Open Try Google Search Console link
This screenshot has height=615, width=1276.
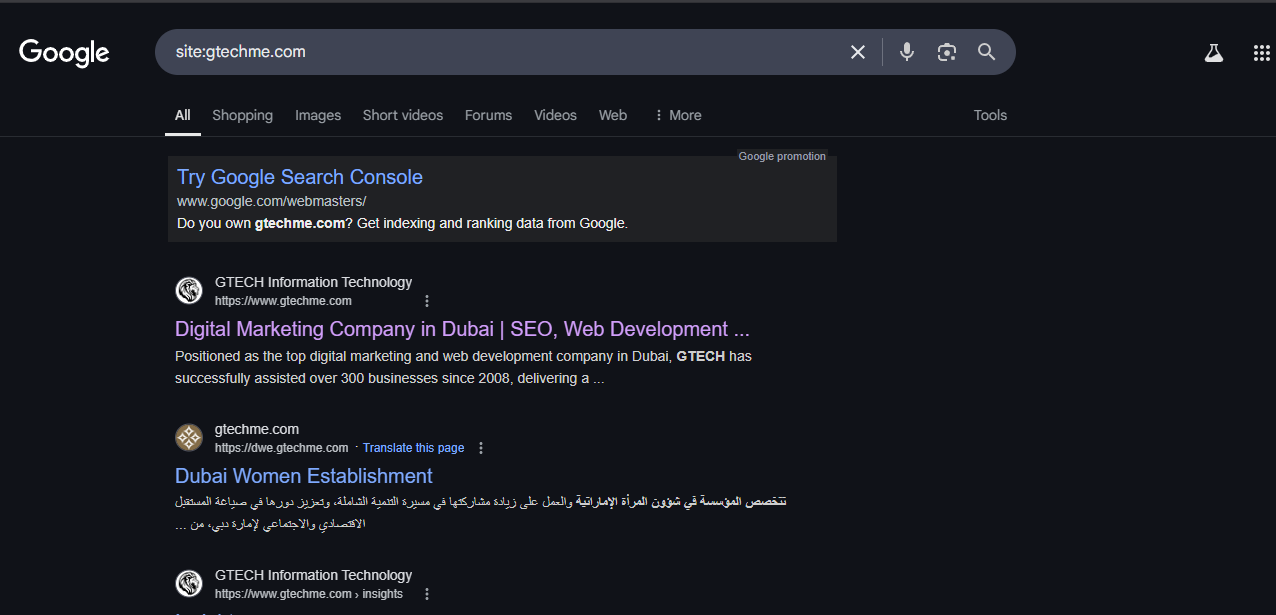tap(300, 177)
